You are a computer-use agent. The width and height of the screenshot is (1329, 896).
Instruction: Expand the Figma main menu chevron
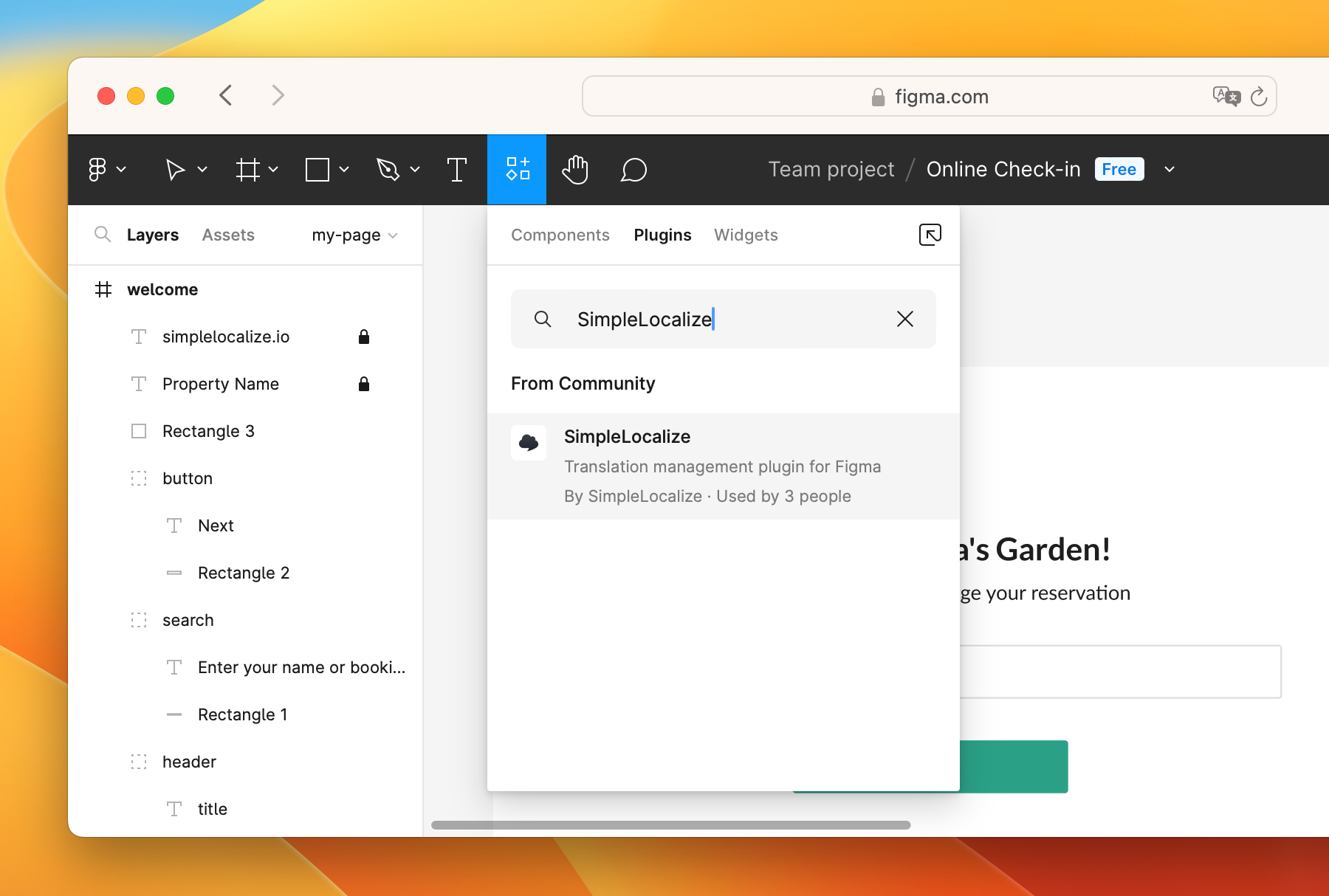click(x=121, y=170)
